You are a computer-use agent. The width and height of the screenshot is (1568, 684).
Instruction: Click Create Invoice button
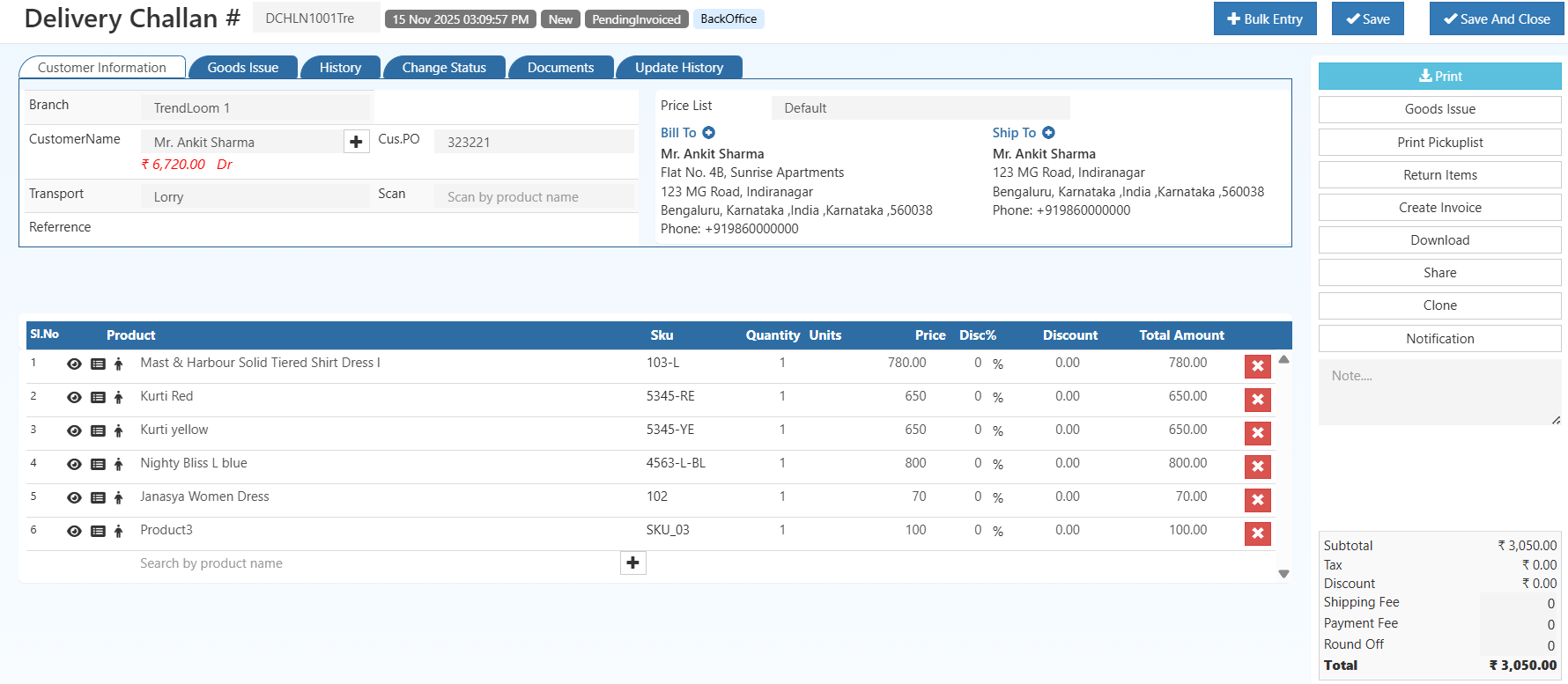tap(1439, 208)
